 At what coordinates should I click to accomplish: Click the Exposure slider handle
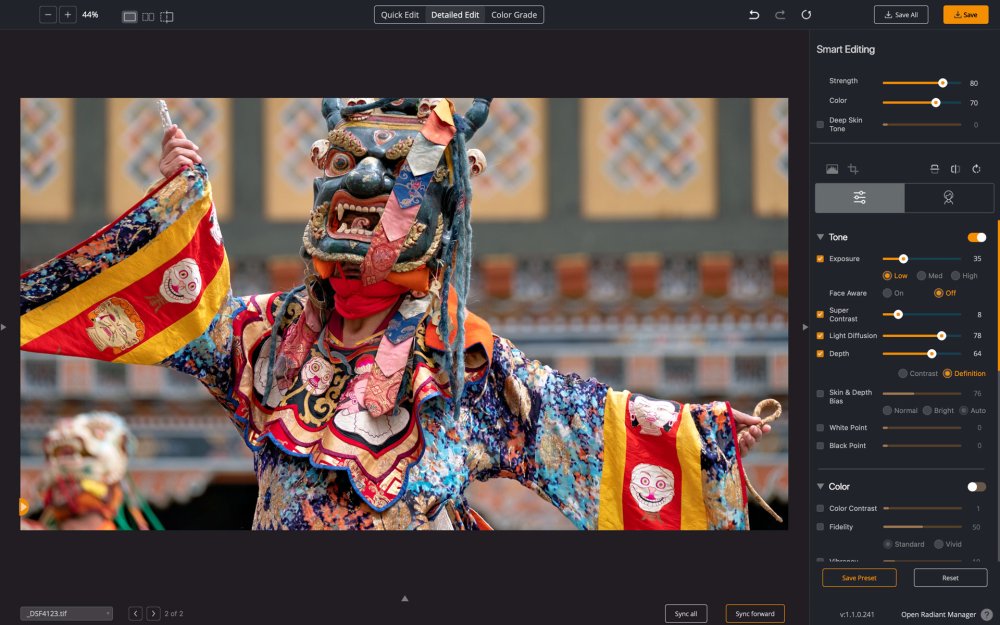tap(903, 259)
